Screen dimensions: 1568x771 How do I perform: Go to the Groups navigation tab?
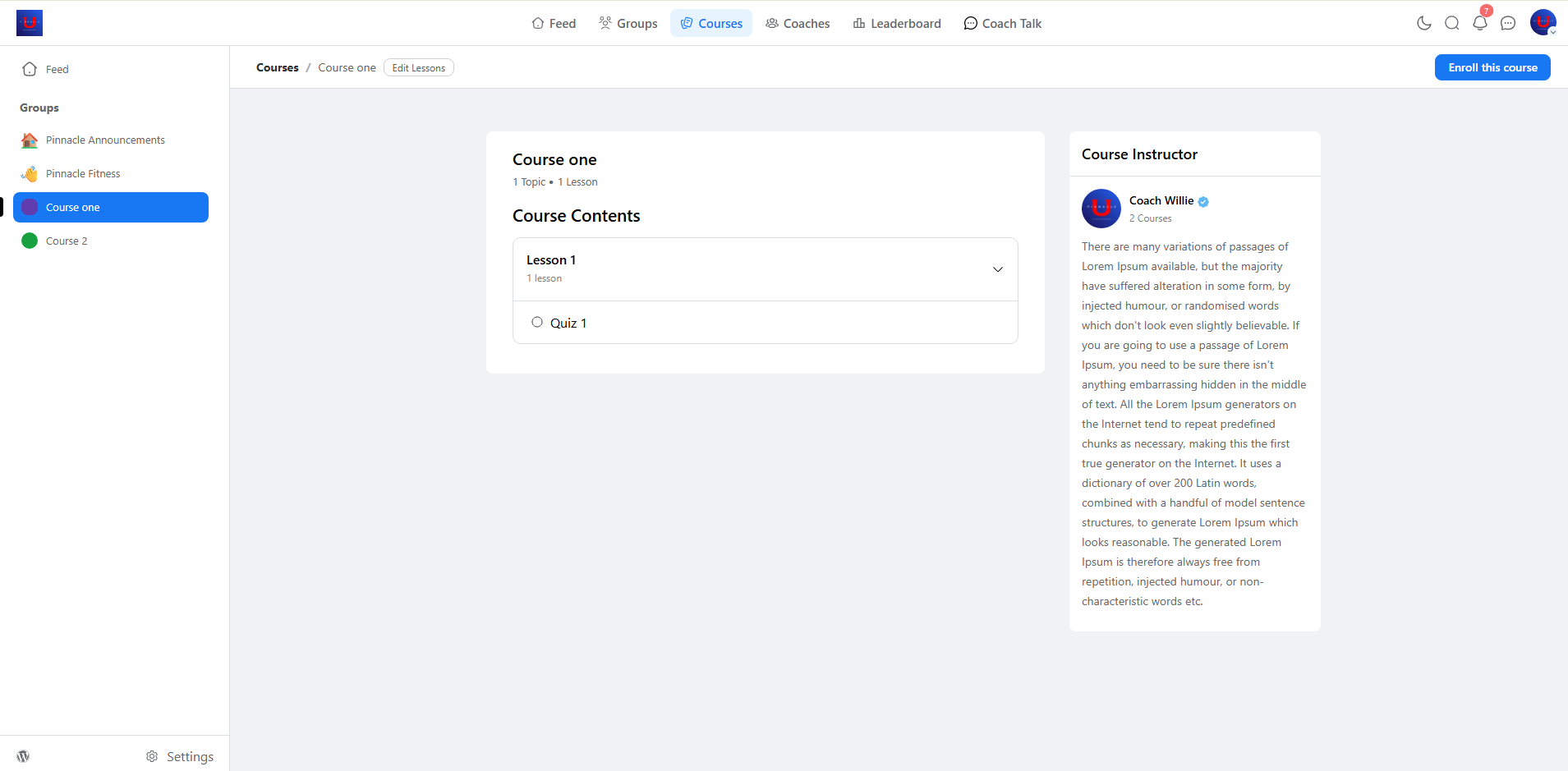click(628, 23)
